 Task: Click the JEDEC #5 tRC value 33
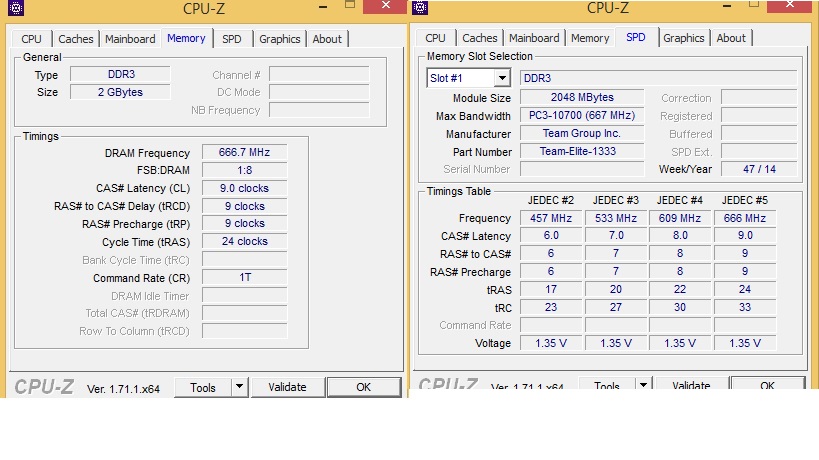745,308
